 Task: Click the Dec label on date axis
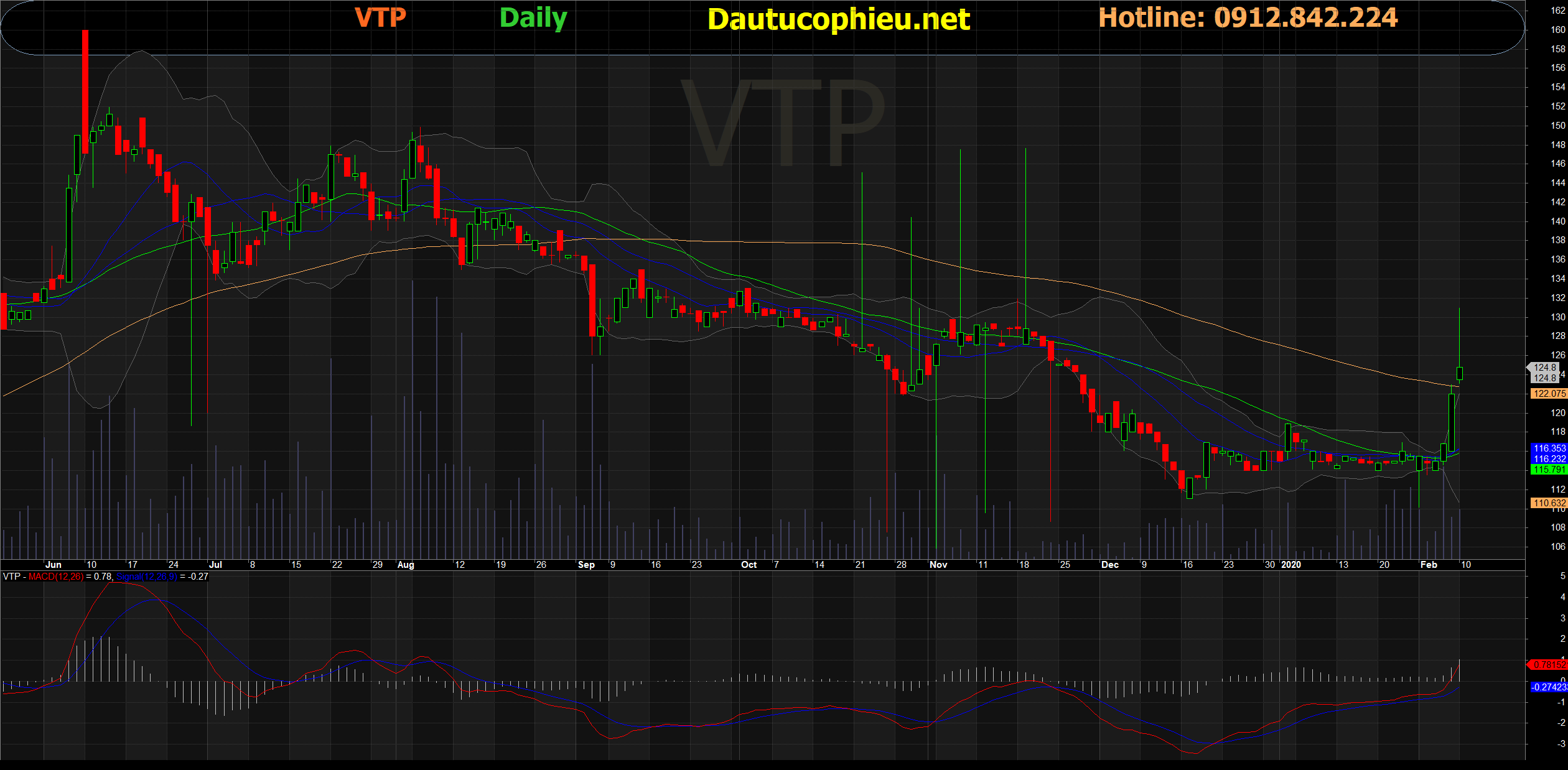coord(1110,565)
